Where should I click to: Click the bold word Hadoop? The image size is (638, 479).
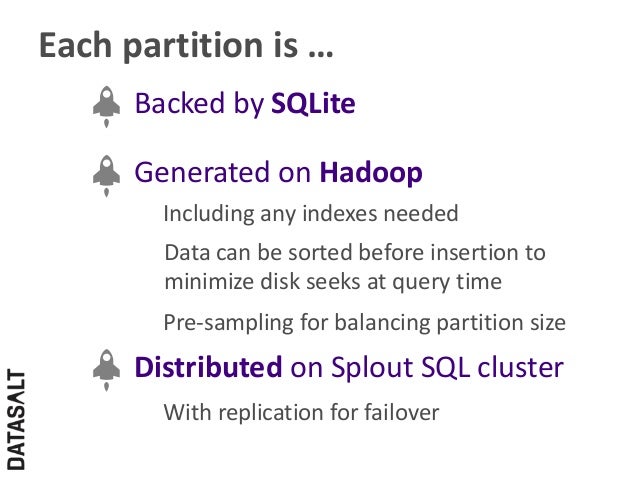tap(371, 173)
